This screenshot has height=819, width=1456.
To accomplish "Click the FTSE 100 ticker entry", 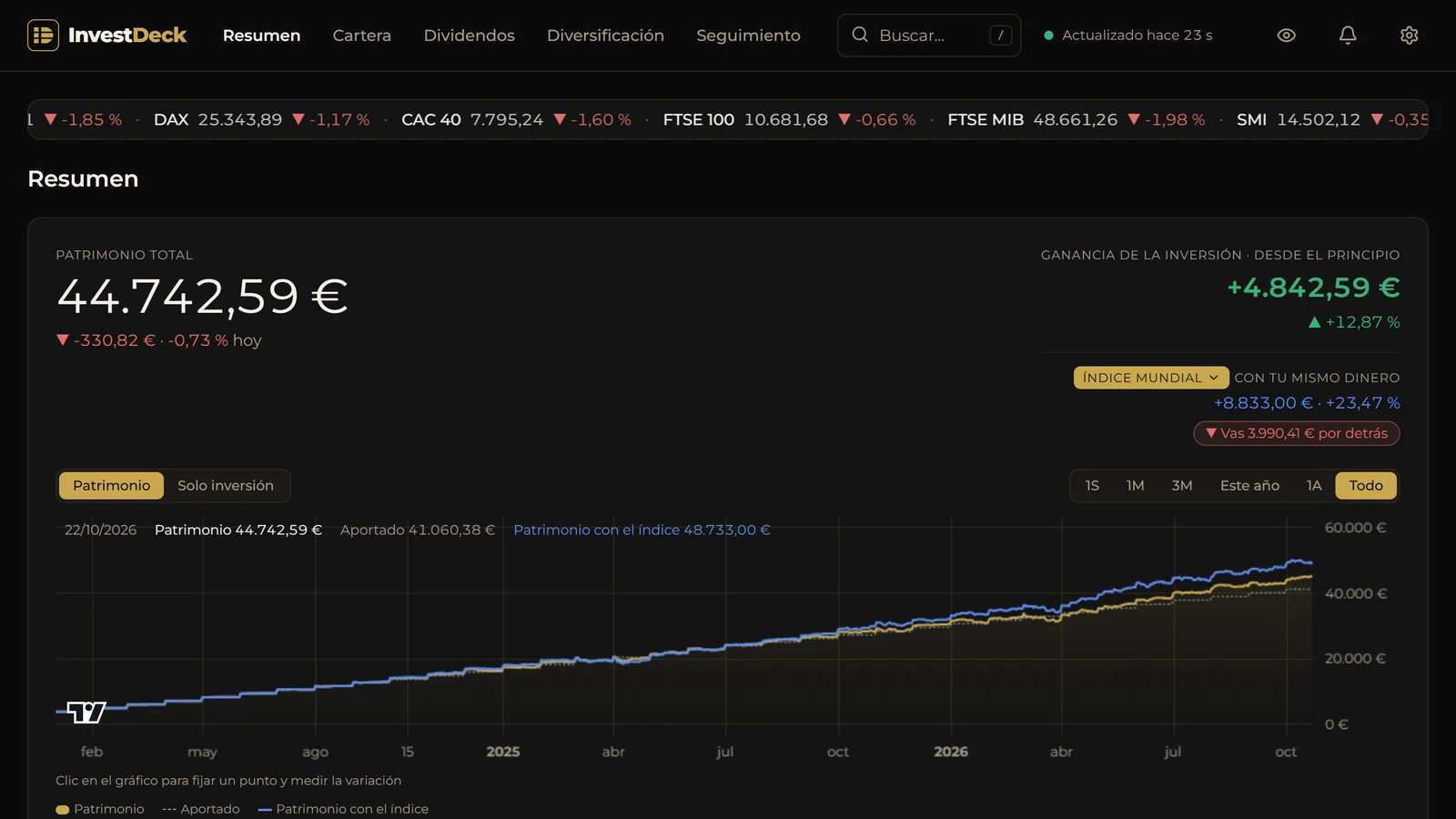I will pyautogui.click(x=789, y=120).
